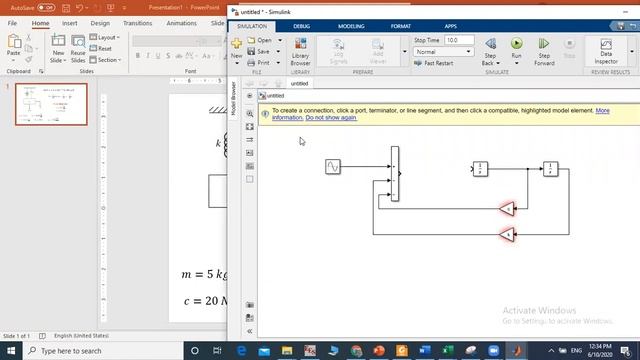Switch to the MODELING tab

(351, 26)
